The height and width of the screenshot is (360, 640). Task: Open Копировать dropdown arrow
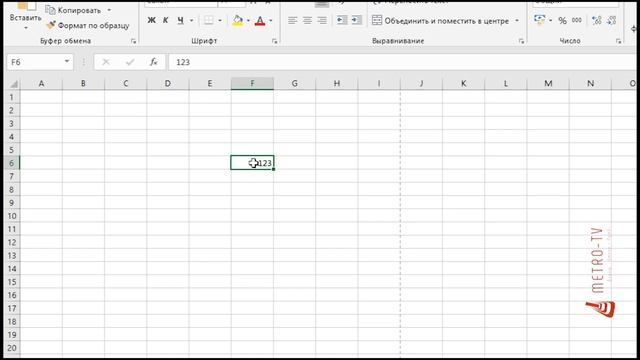[109, 10]
